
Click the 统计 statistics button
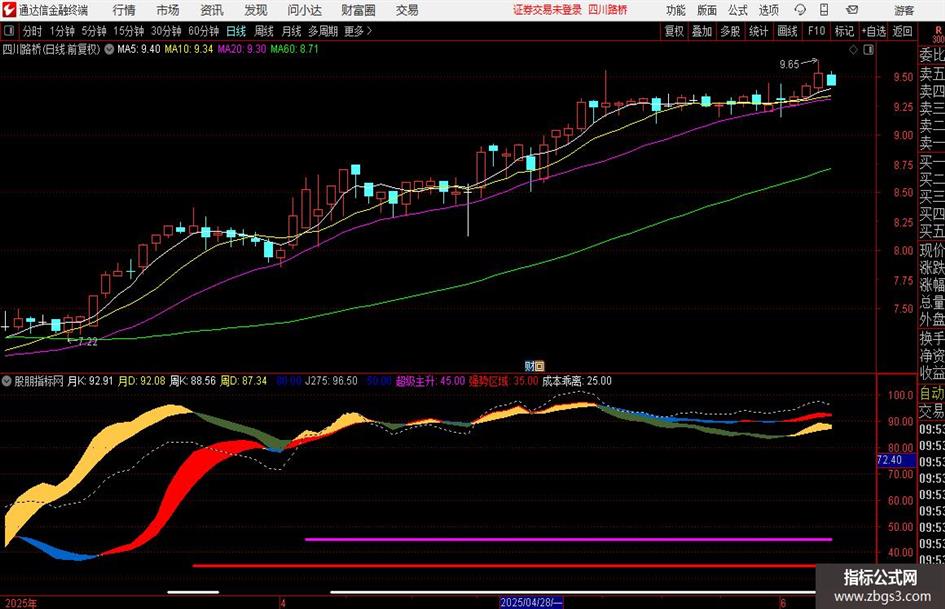point(758,31)
